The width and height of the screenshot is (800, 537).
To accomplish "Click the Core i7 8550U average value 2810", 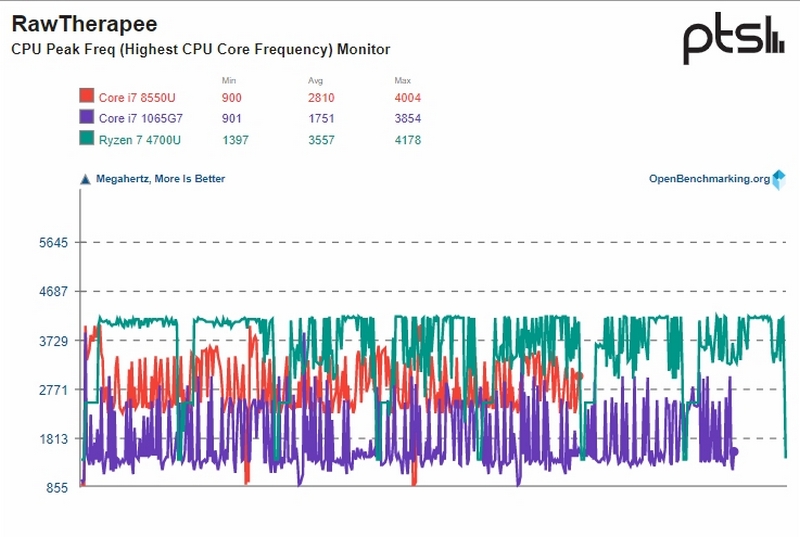I will tap(321, 97).
